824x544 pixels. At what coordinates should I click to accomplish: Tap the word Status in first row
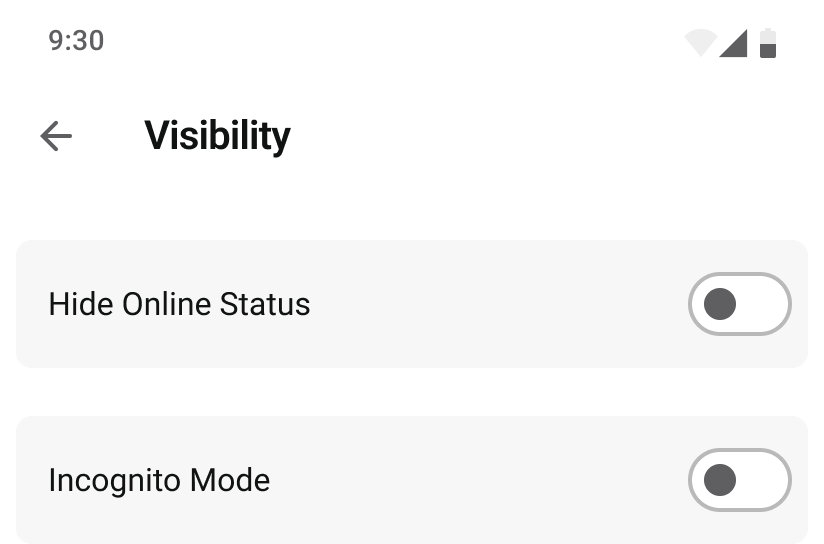[265, 304]
